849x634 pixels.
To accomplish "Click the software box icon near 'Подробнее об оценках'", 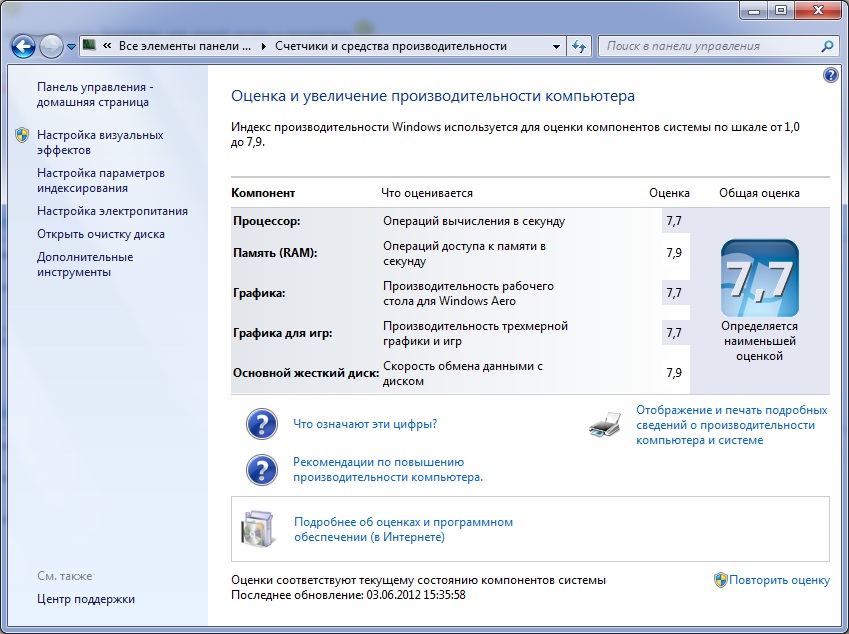I will [256, 529].
